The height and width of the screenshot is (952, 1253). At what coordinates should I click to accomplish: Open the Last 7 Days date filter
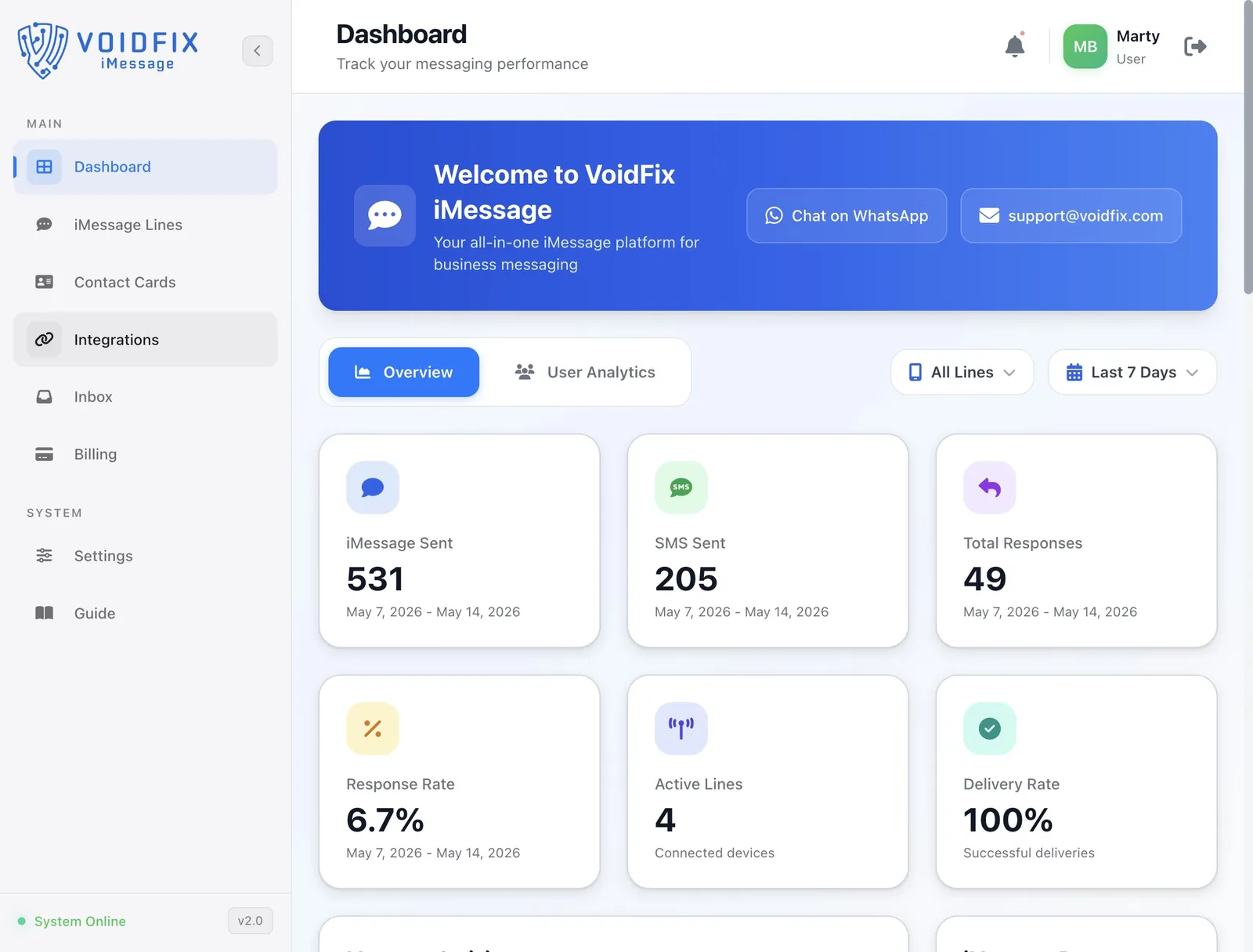[x=1132, y=372]
